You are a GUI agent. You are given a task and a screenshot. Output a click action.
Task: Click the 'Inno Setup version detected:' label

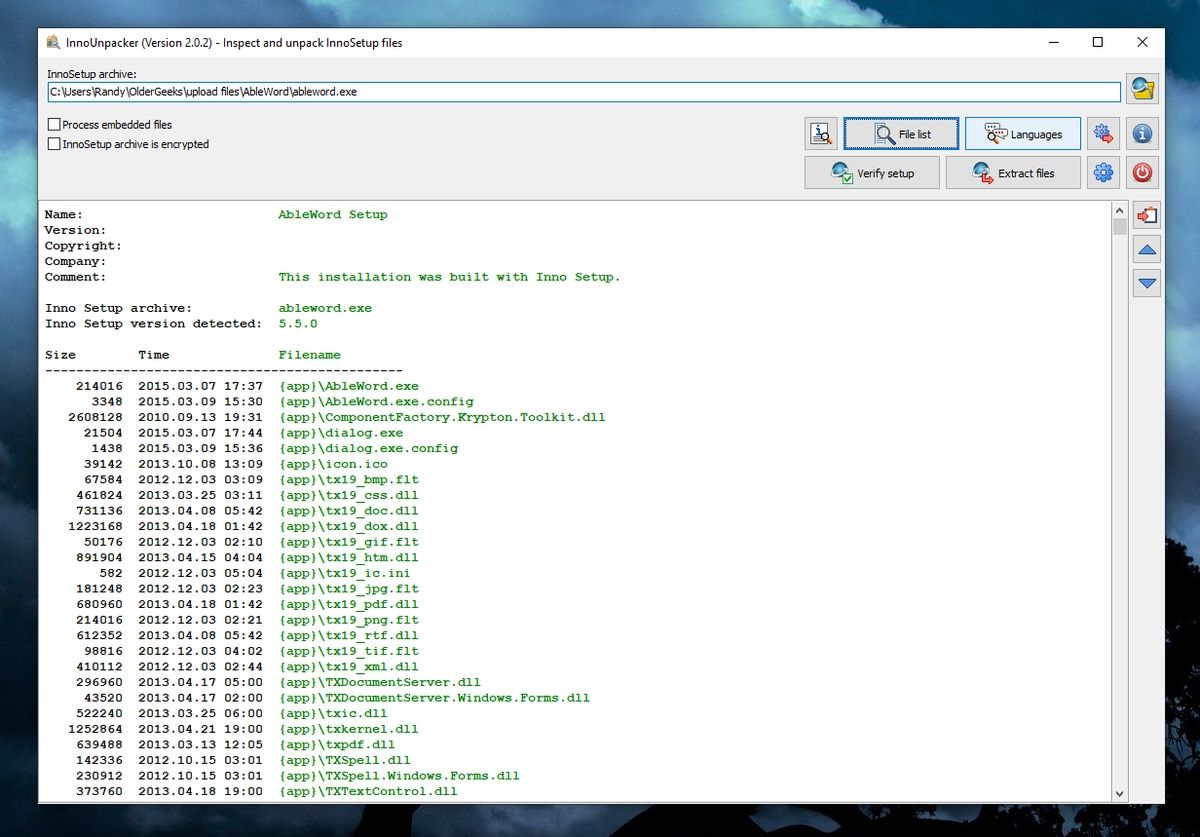tap(154, 324)
